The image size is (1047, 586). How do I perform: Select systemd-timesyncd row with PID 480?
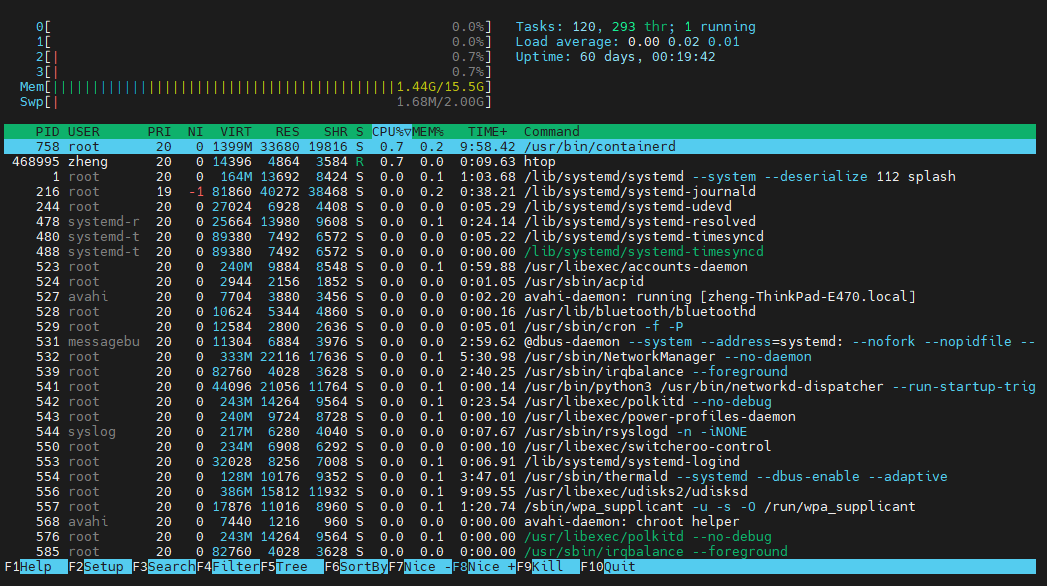(520, 237)
